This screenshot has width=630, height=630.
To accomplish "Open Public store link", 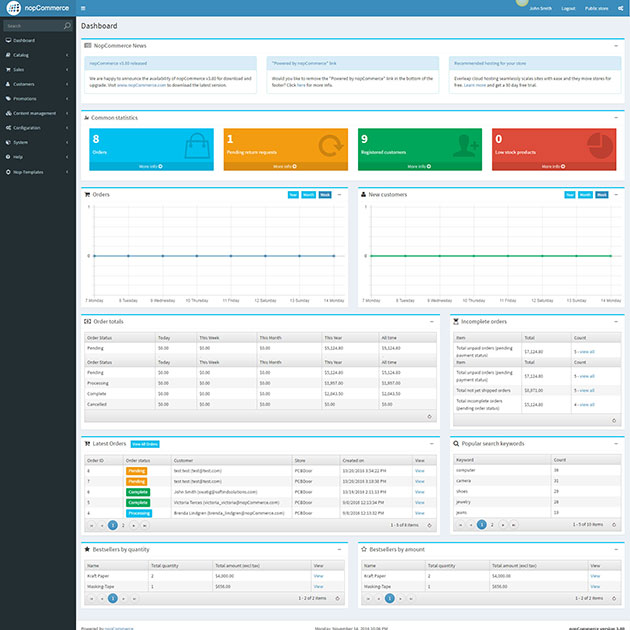I will 596,8.
